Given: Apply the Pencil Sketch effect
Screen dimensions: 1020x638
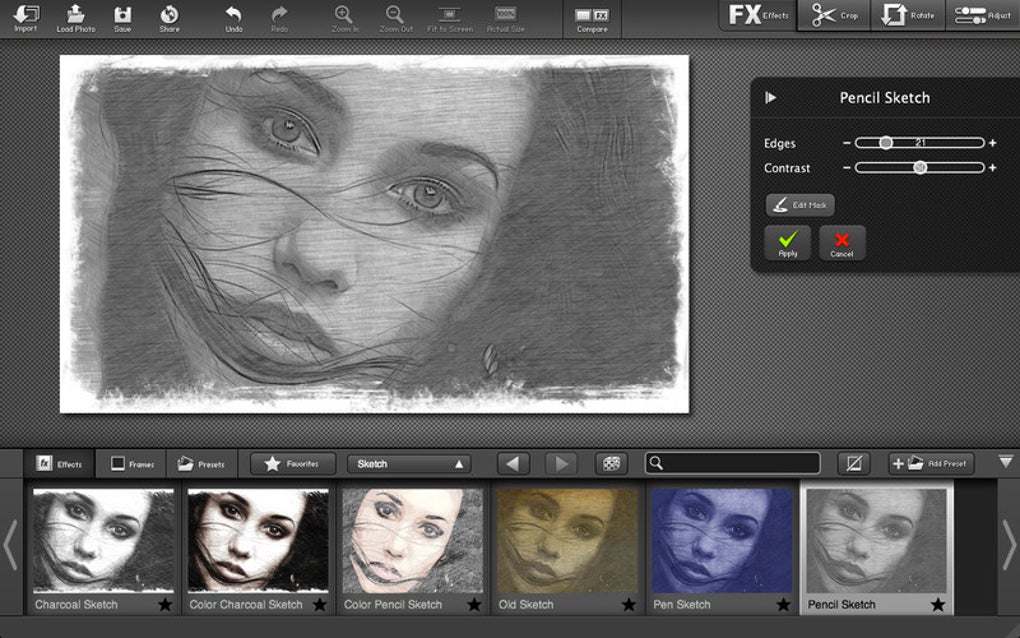Looking at the screenshot, I should tap(787, 243).
